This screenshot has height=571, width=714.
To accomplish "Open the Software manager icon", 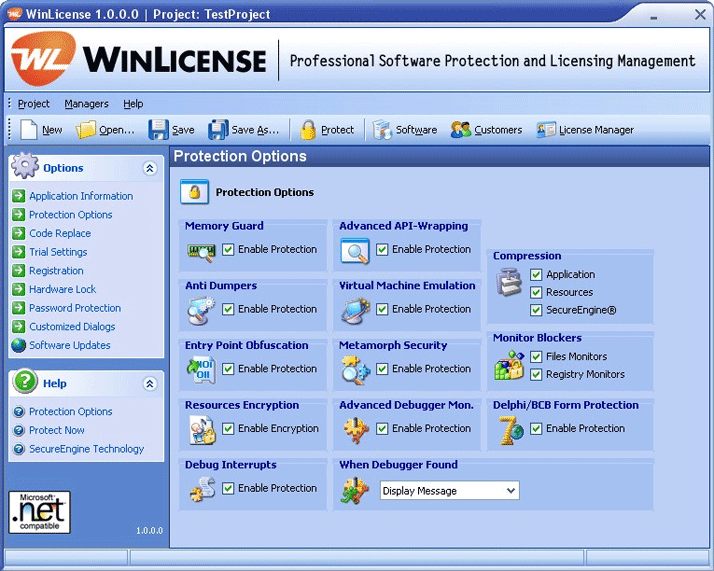I will coord(382,130).
